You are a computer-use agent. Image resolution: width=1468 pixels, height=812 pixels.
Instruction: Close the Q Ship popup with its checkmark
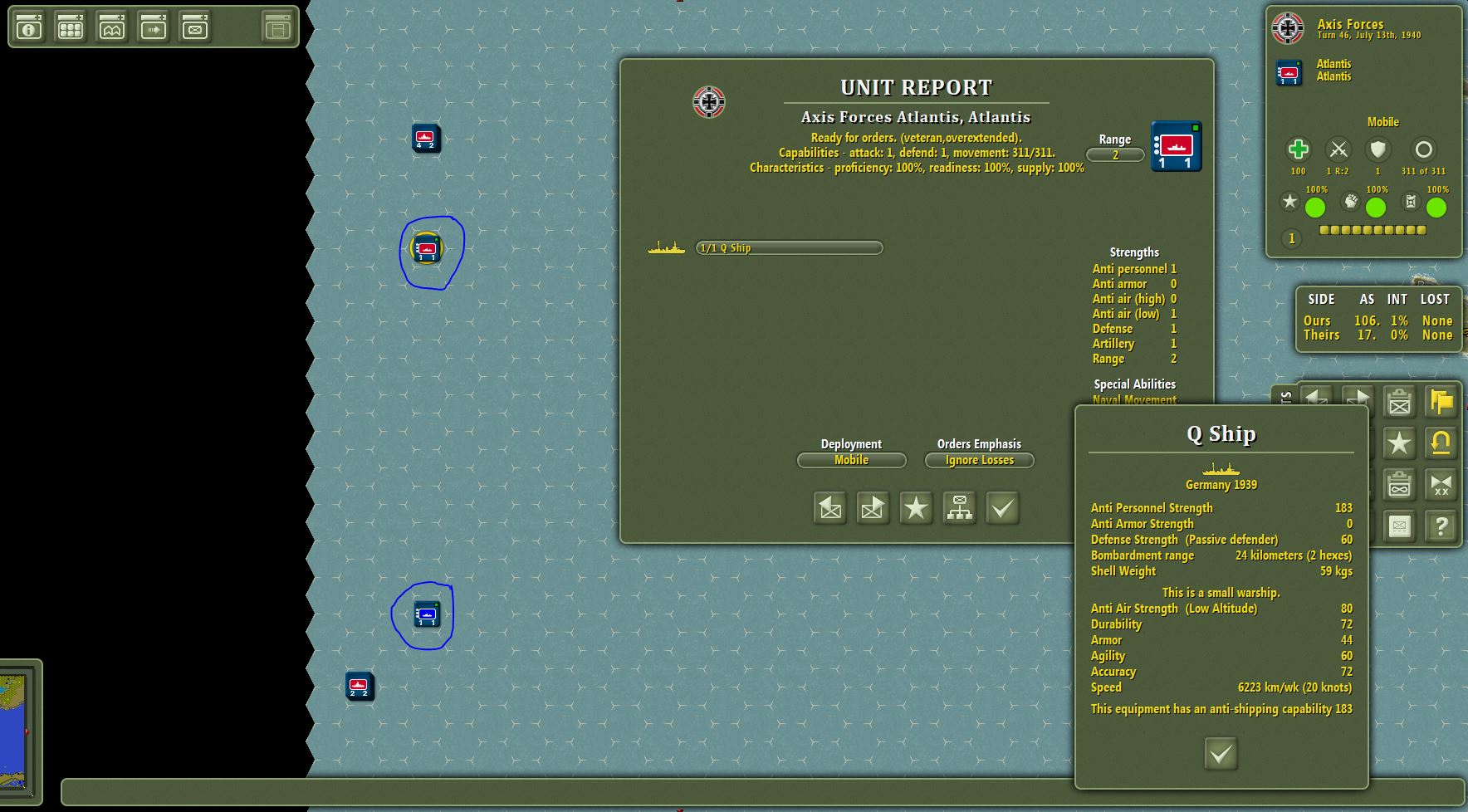pos(1221,753)
